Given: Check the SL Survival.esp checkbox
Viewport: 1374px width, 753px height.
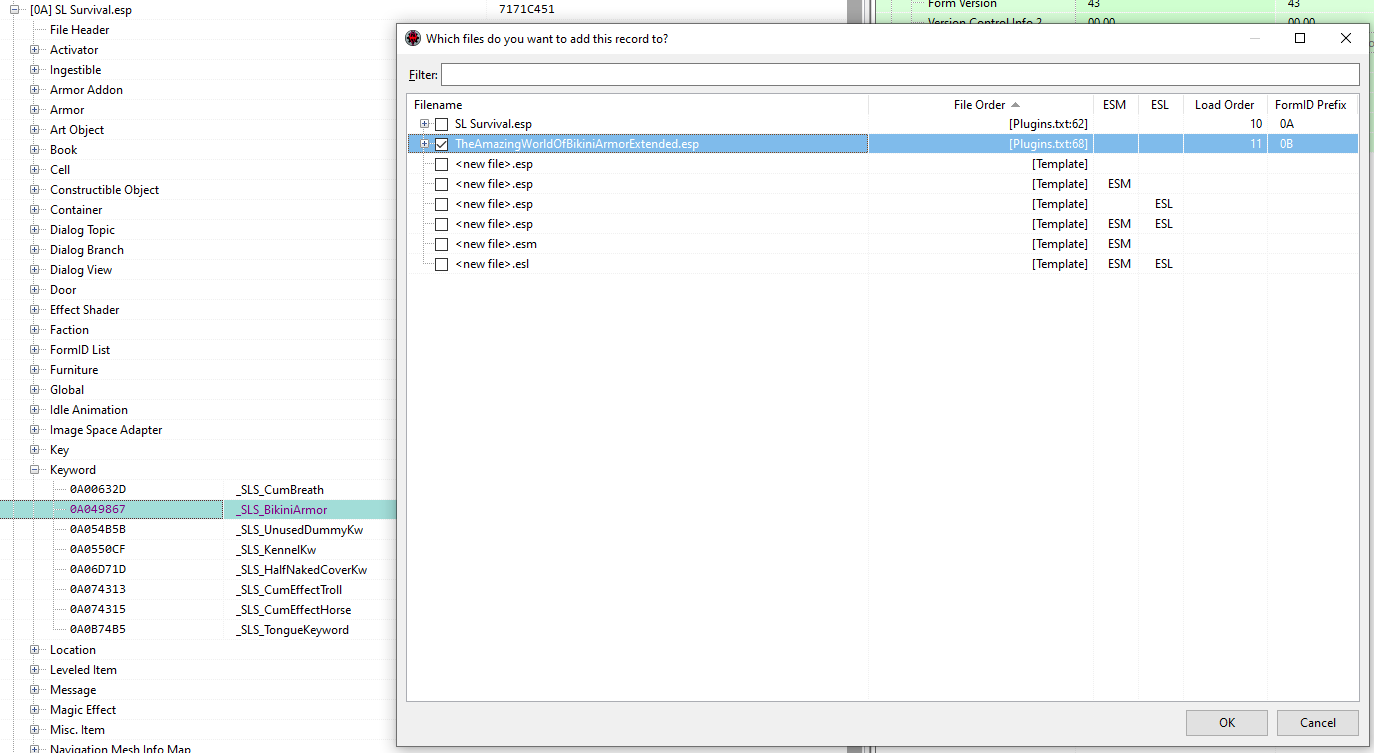Looking at the screenshot, I should [441, 124].
